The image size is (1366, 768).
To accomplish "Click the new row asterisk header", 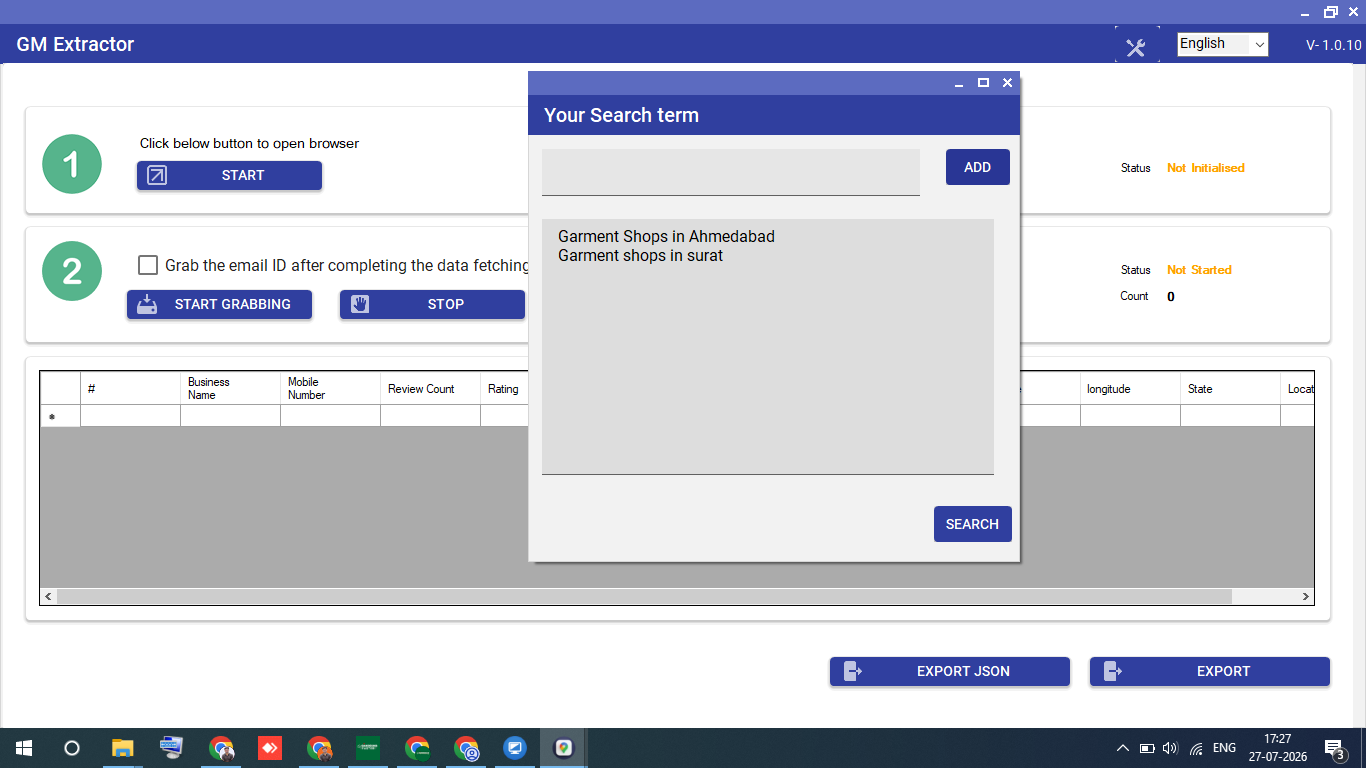I will click(x=60, y=416).
